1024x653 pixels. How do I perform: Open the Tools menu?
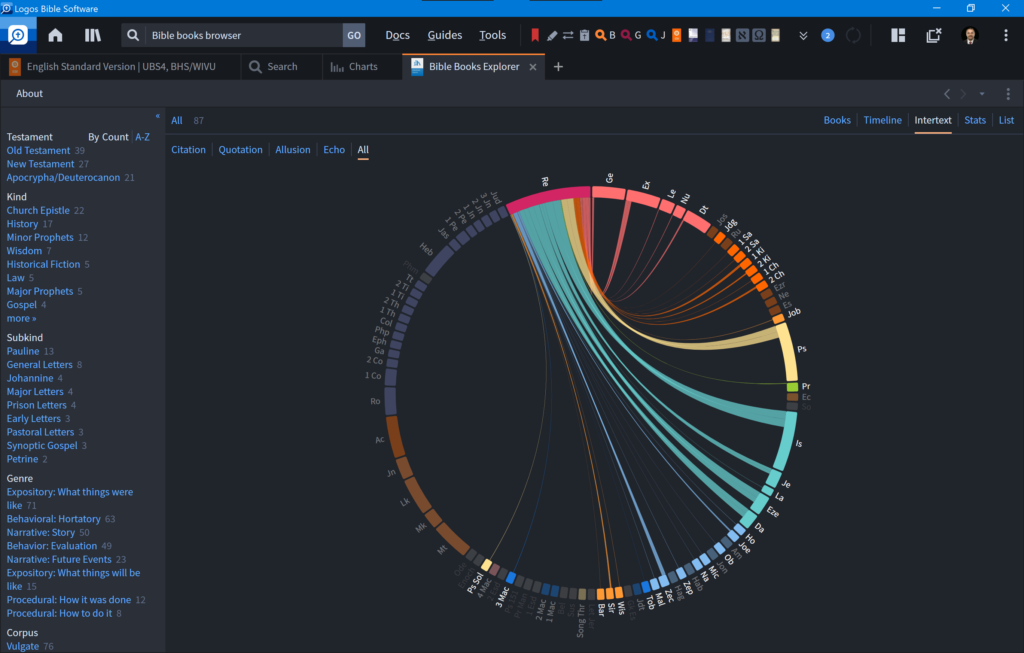pos(492,35)
